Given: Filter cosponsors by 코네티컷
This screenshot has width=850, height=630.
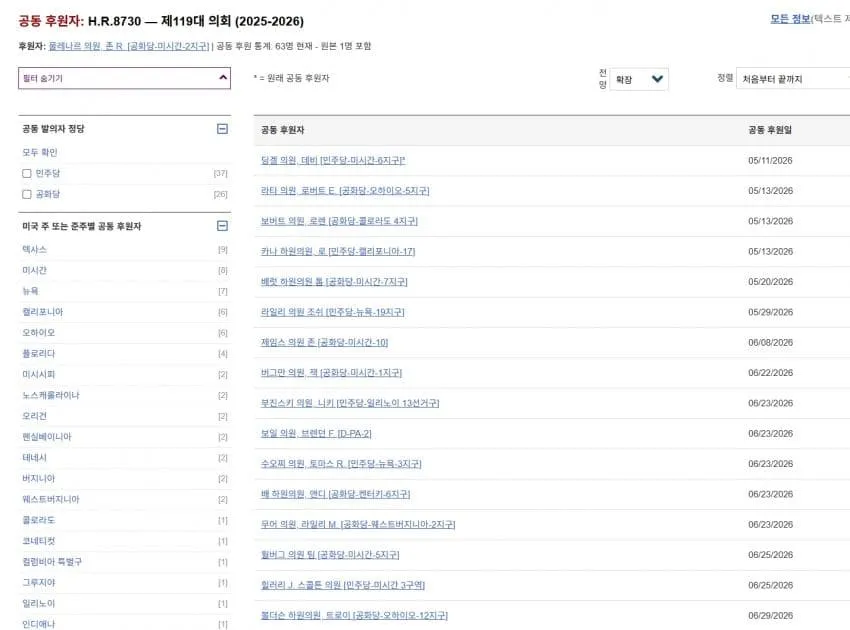Looking at the screenshot, I should point(38,541).
